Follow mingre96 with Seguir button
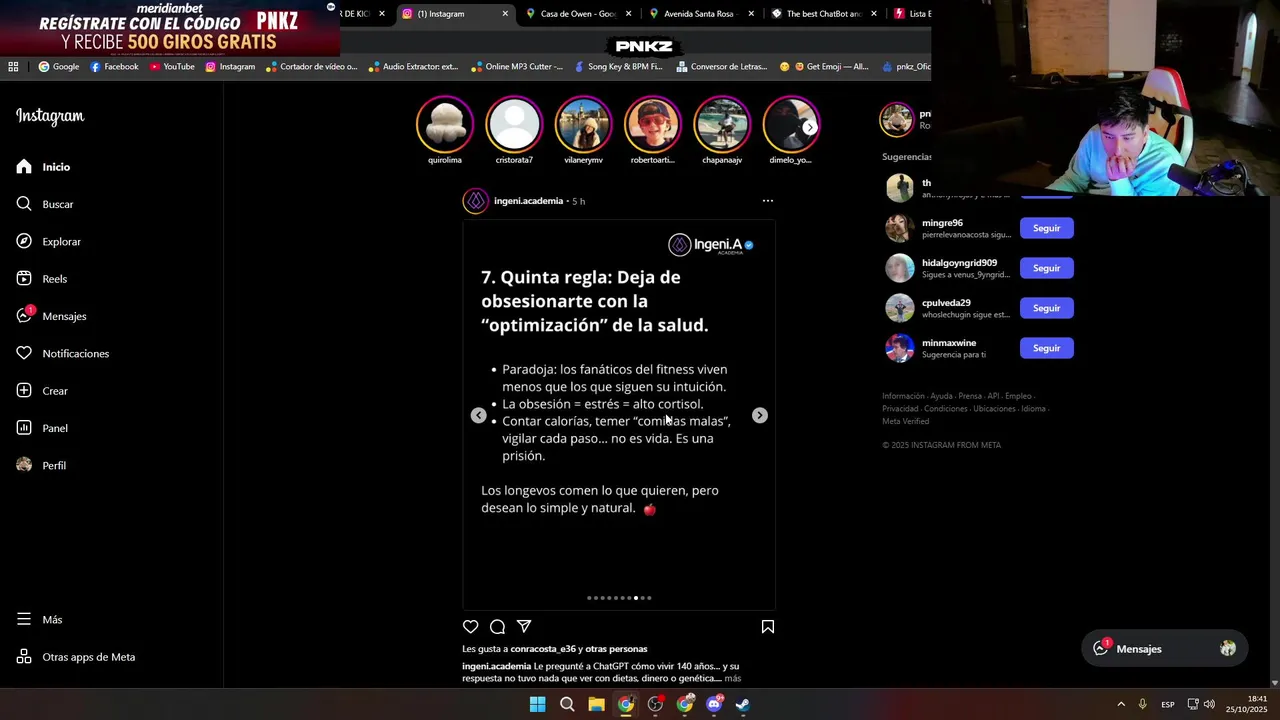Image resolution: width=1280 pixels, height=720 pixels. pyautogui.click(x=1046, y=228)
